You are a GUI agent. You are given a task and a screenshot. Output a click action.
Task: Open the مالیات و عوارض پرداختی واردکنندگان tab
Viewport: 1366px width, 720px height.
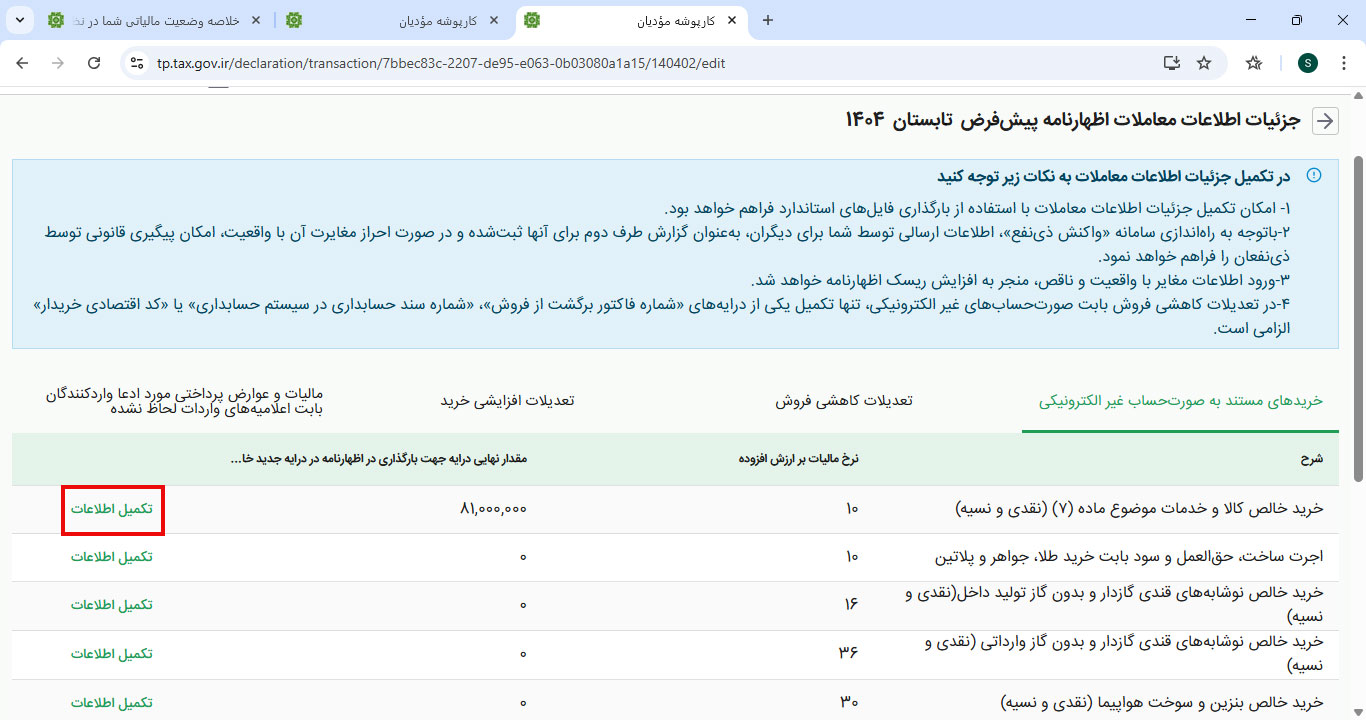click(x=185, y=401)
